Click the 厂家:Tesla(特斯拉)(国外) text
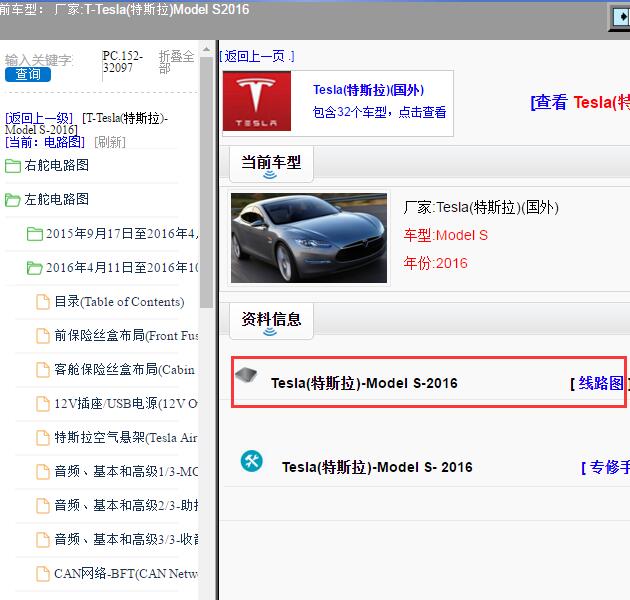Screen dimensions: 630x600 [481, 207]
